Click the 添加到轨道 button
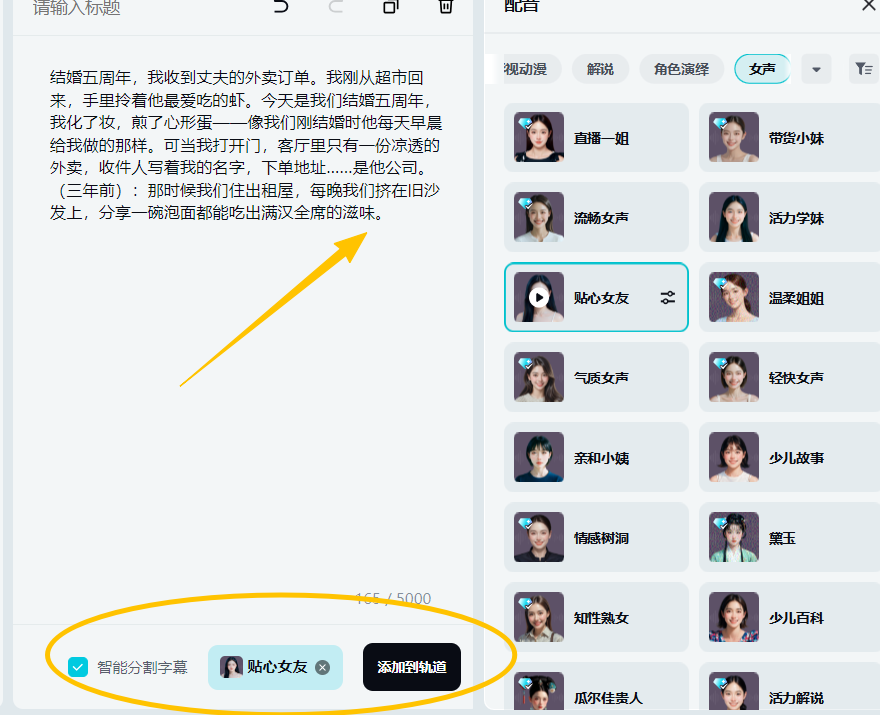This screenshot has width=880, height=715. pos(412,667)
